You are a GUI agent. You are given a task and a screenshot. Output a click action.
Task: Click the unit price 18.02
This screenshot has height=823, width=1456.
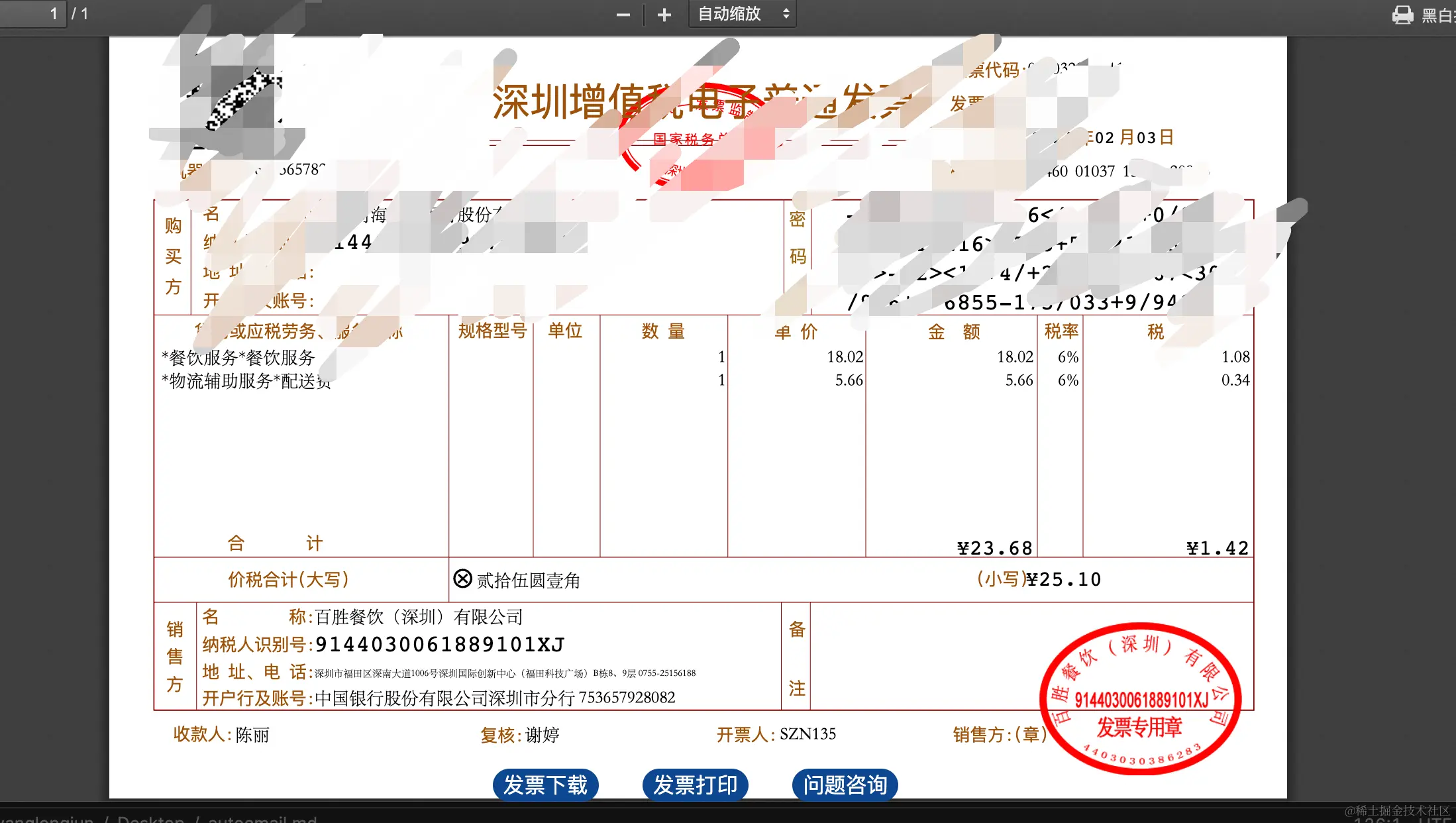845,357
